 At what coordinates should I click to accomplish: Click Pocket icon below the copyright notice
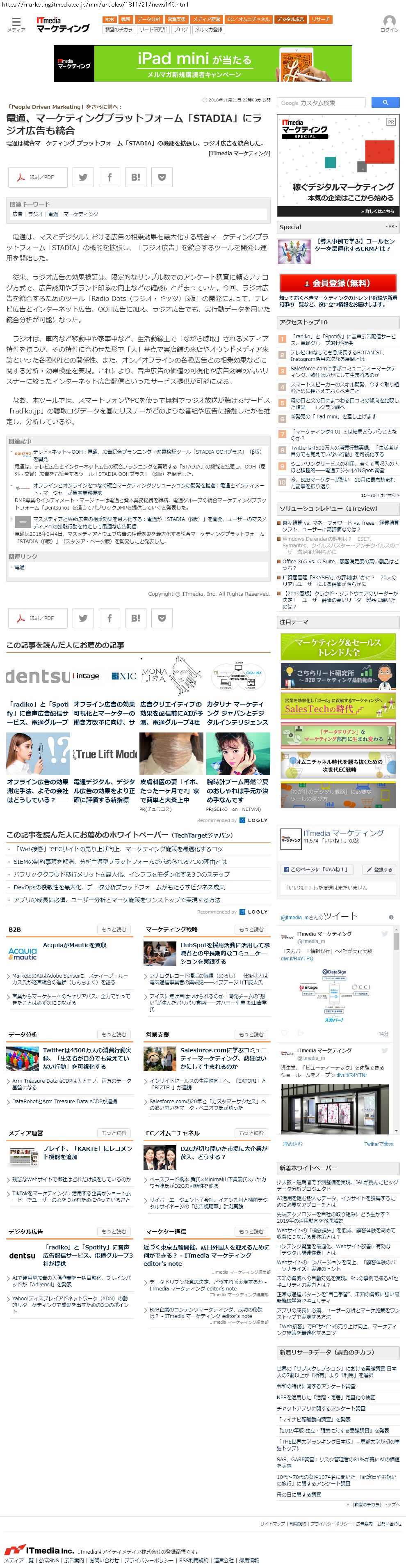coord(162,618)
